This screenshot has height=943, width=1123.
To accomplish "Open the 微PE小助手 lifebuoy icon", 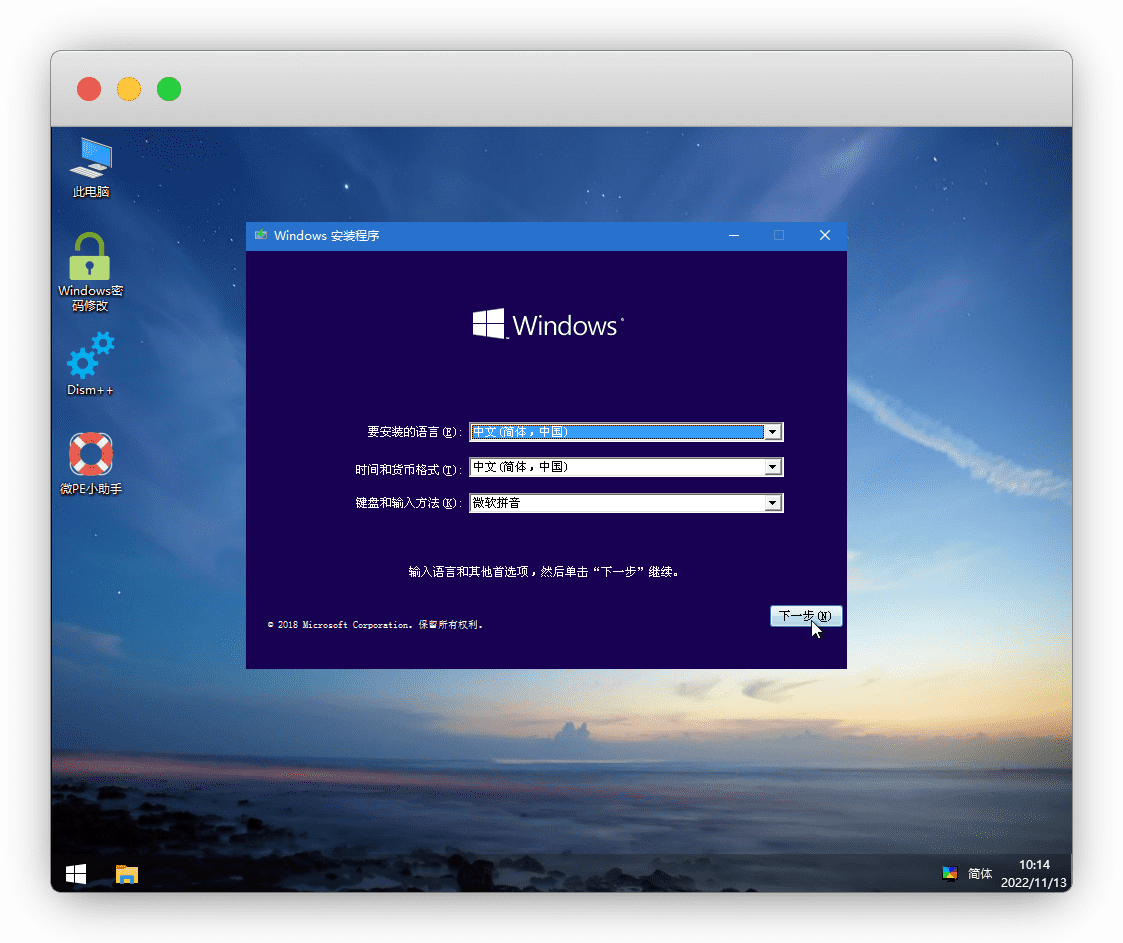I will tap(90, 455).
